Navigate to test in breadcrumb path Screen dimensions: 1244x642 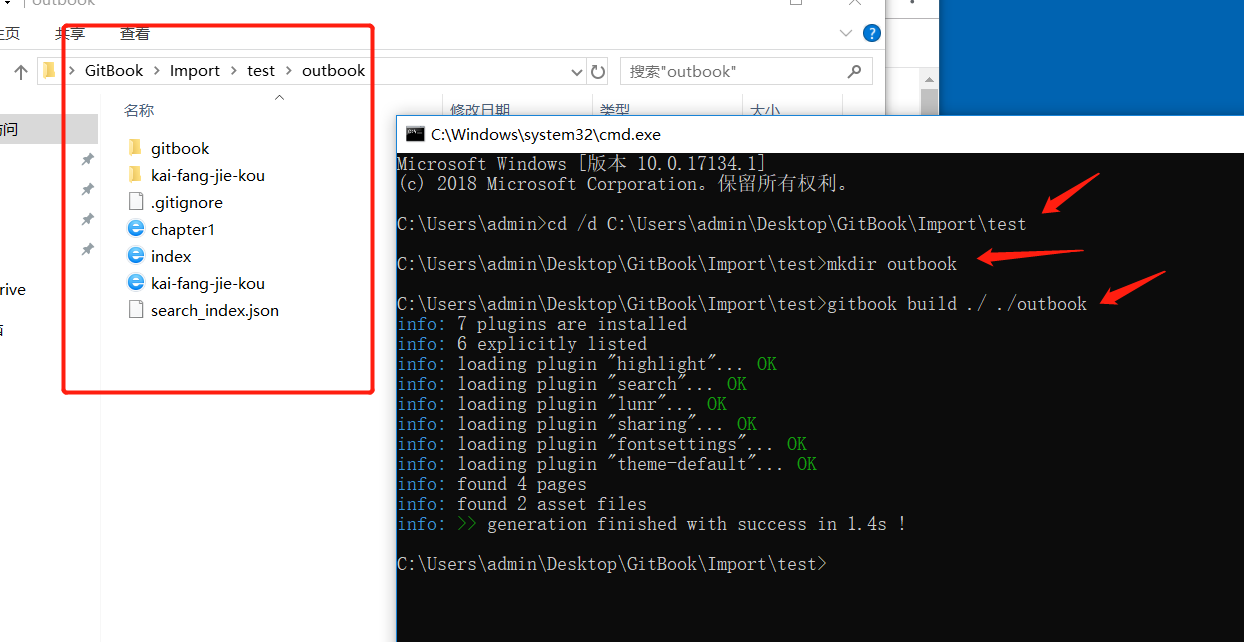(261, 71)
